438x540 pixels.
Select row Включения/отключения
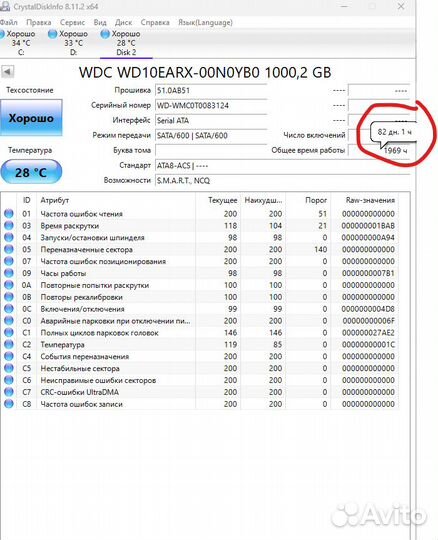(200, 309)
